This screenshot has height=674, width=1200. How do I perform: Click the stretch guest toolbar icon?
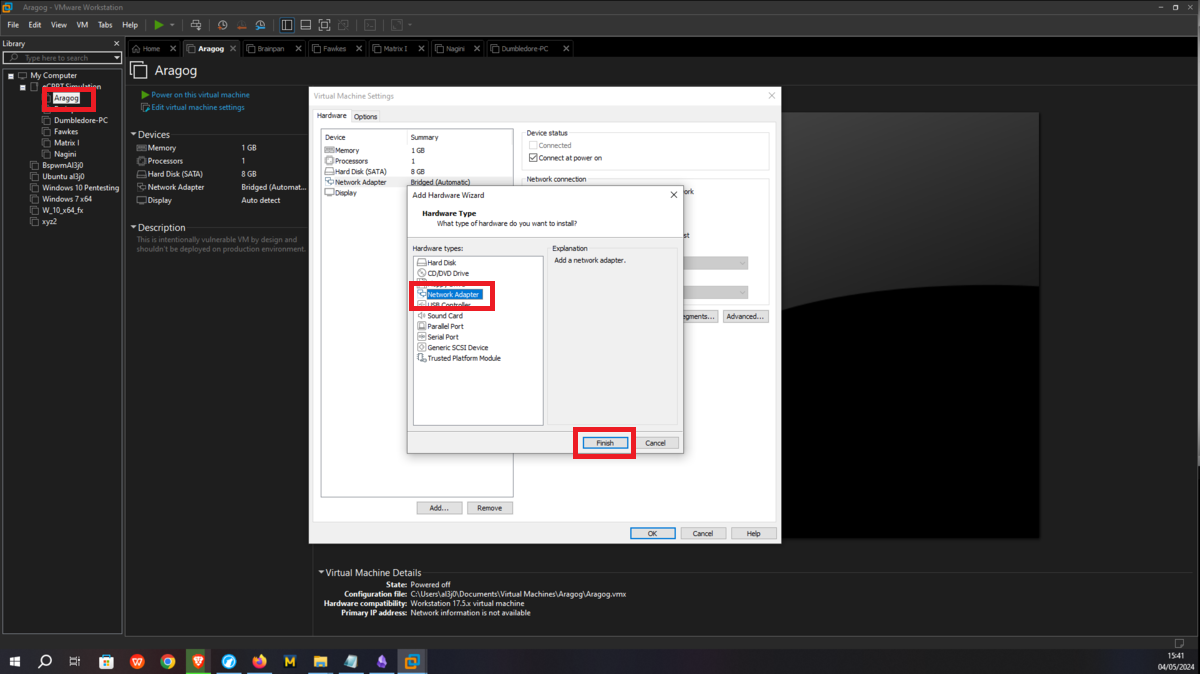(397, 24)
